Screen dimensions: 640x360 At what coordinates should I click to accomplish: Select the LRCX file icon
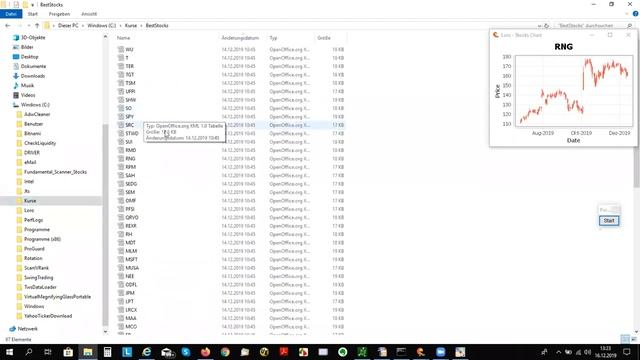(x=121, y=310)
